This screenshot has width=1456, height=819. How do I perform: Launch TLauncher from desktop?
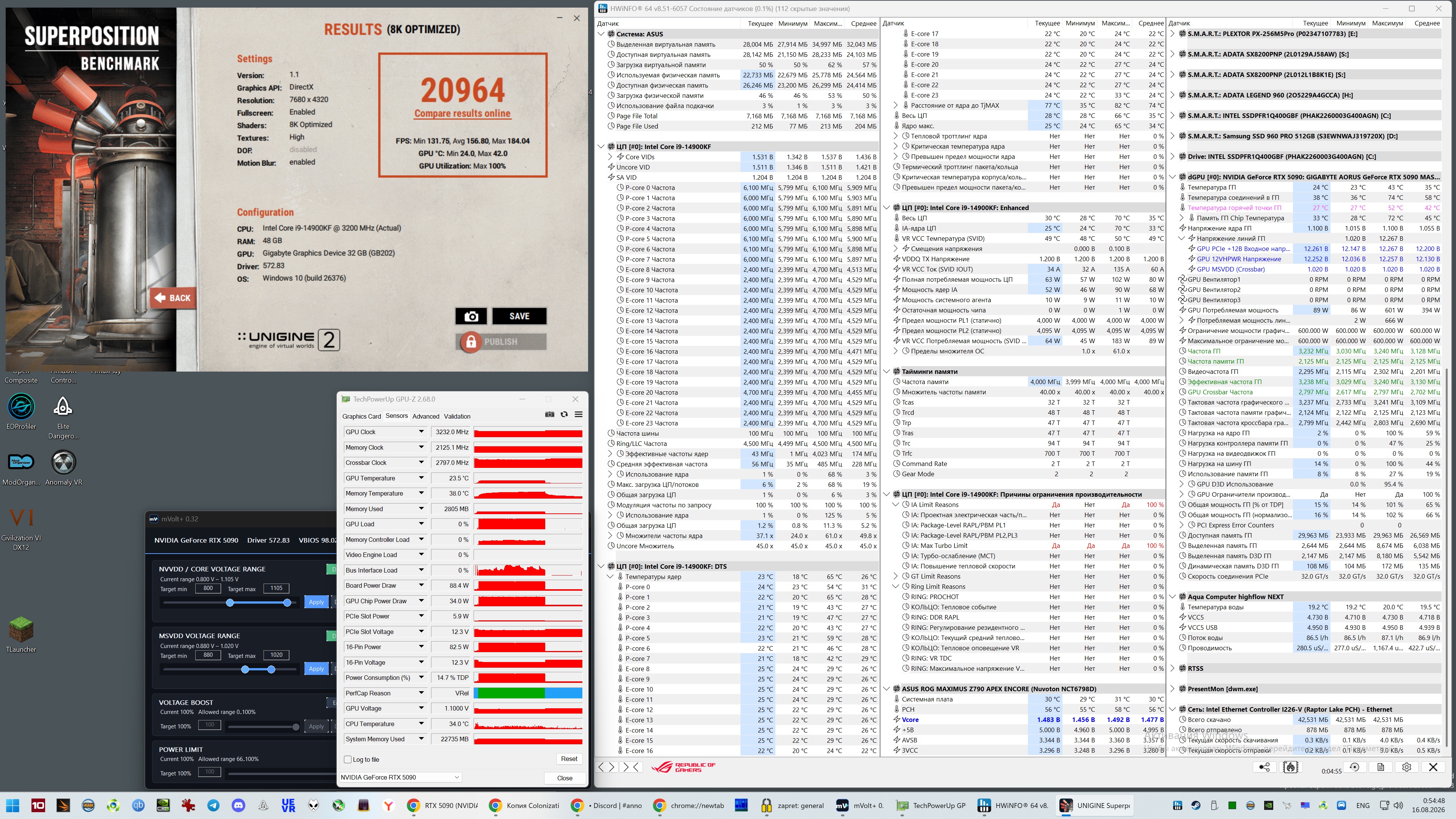(x=21, y=634)
